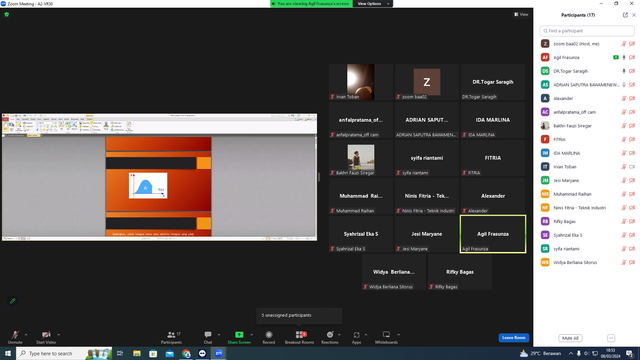Open Task View in taskbar
The width and height of the screenshot is (640, 360).
pos(120,353)
